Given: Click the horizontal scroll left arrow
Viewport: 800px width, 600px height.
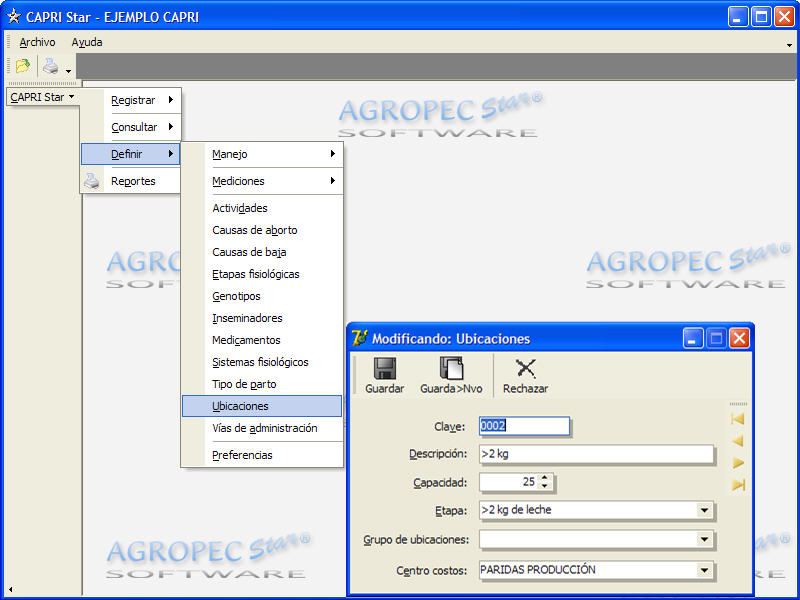Looking at the screenshot, I should (11, 590).
